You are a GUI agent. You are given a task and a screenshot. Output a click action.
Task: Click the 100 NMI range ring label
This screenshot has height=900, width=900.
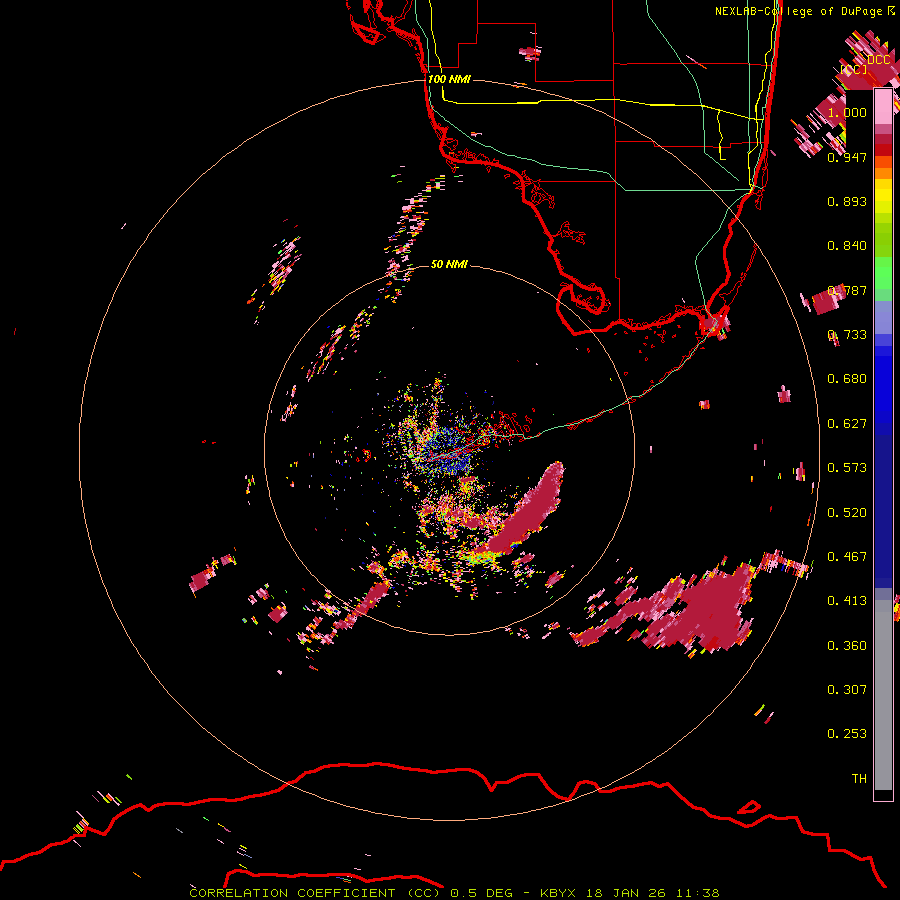coord(449,79)
